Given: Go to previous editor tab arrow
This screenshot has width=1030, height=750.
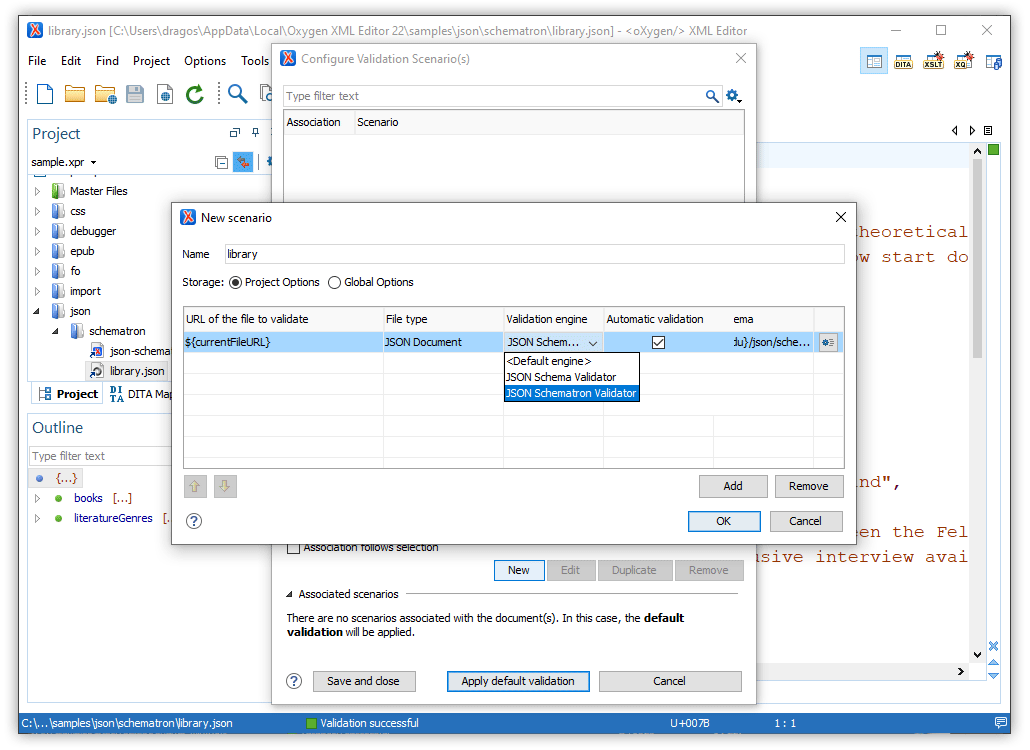Looking at the screenshot, I should click(954, 131).
